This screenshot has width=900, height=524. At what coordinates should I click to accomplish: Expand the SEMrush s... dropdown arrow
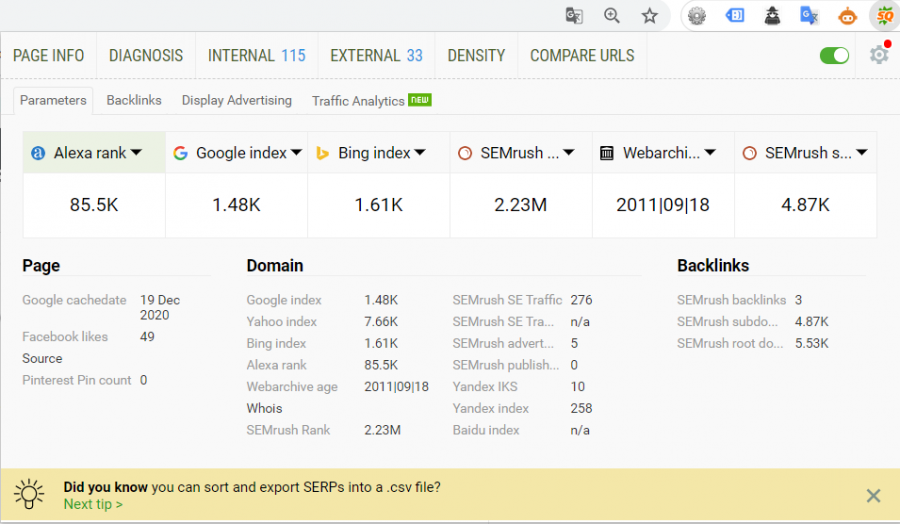click(x=862, y=153)
